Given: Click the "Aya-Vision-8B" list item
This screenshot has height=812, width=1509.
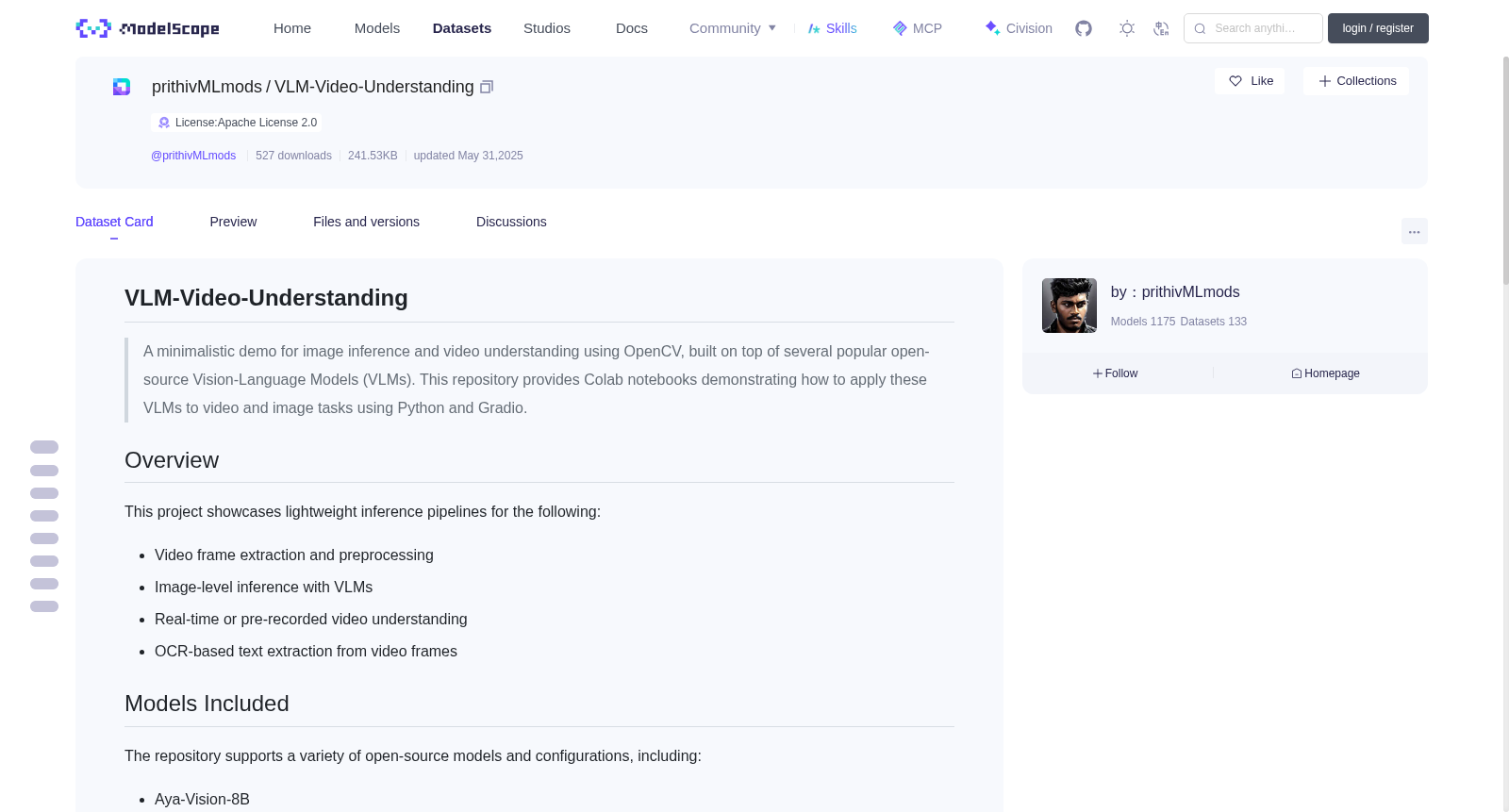Looking at the screenshot, I should pyautogui.click(x=202, y=800).
